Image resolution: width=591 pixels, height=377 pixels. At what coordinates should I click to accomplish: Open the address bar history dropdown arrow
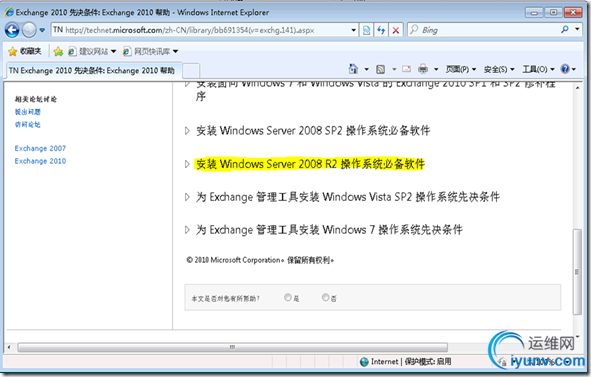(353, 30)
